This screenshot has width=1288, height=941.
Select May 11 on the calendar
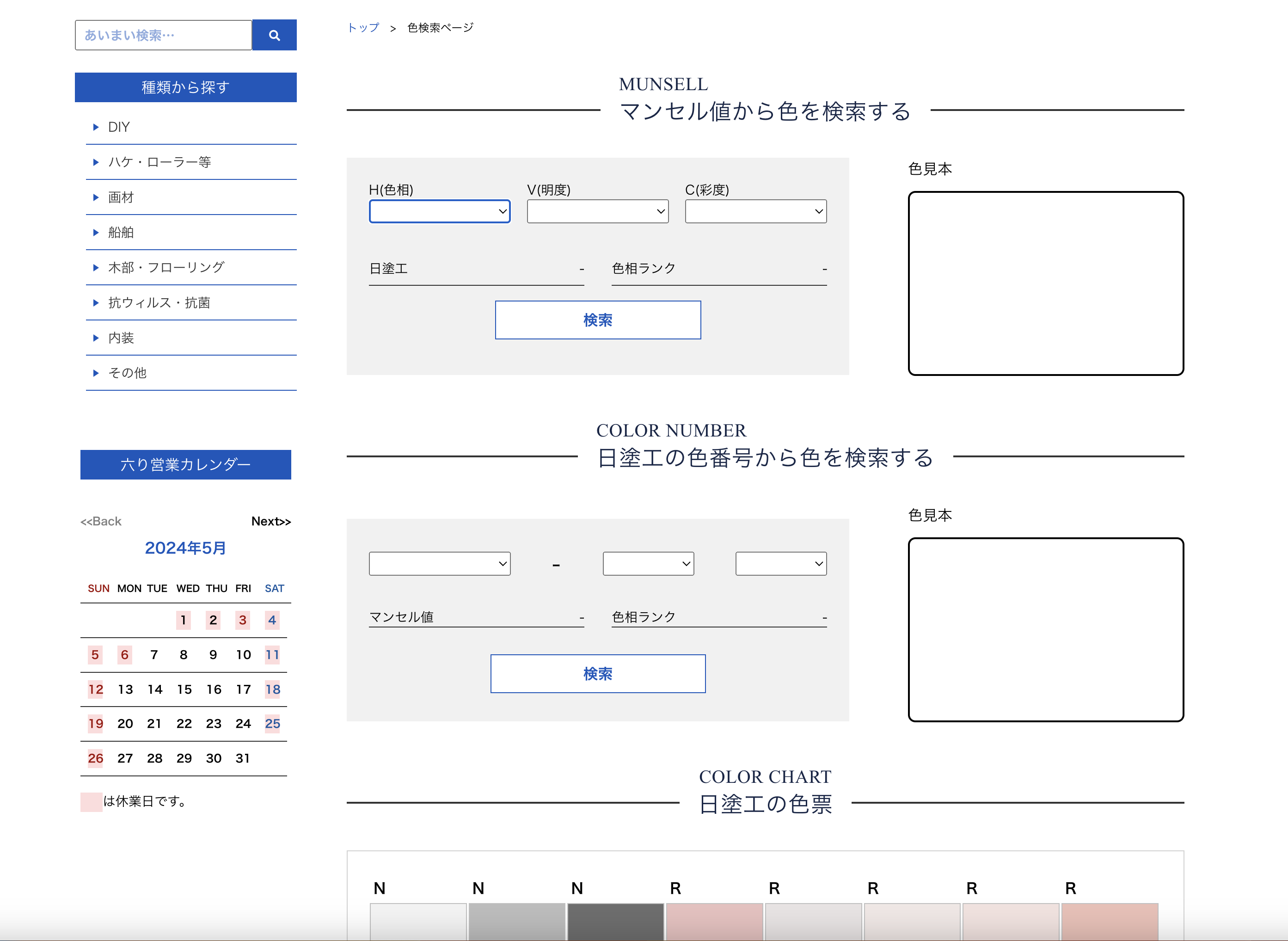[x=272, y=655]
